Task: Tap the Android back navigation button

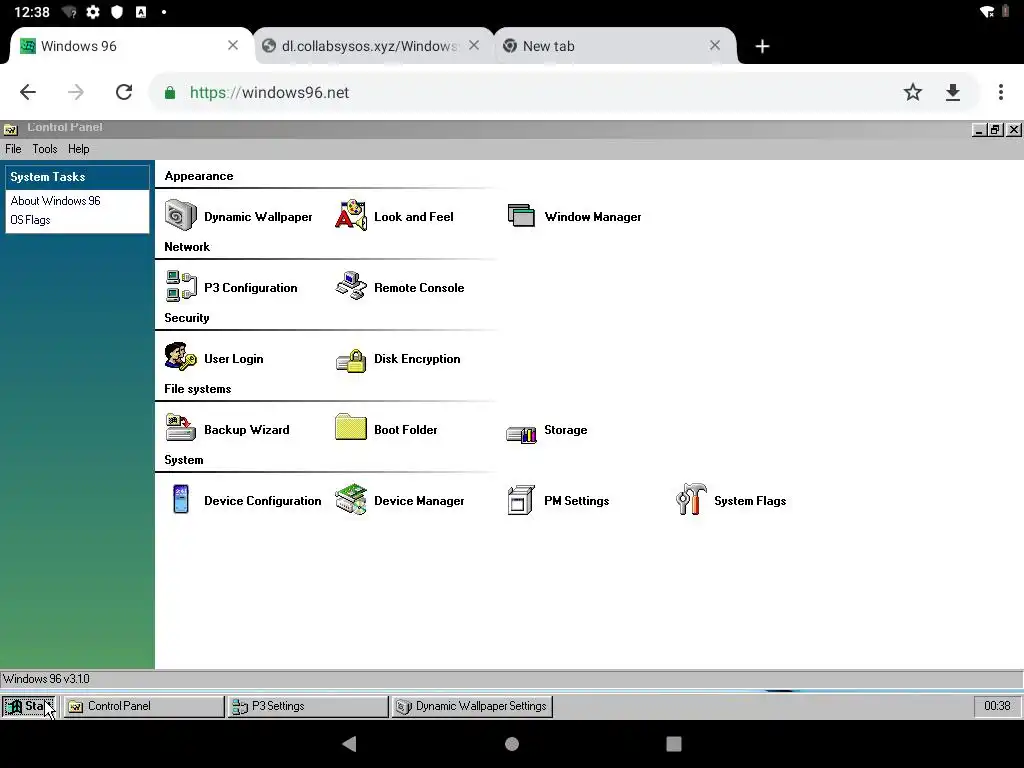Action: point(350,744)
